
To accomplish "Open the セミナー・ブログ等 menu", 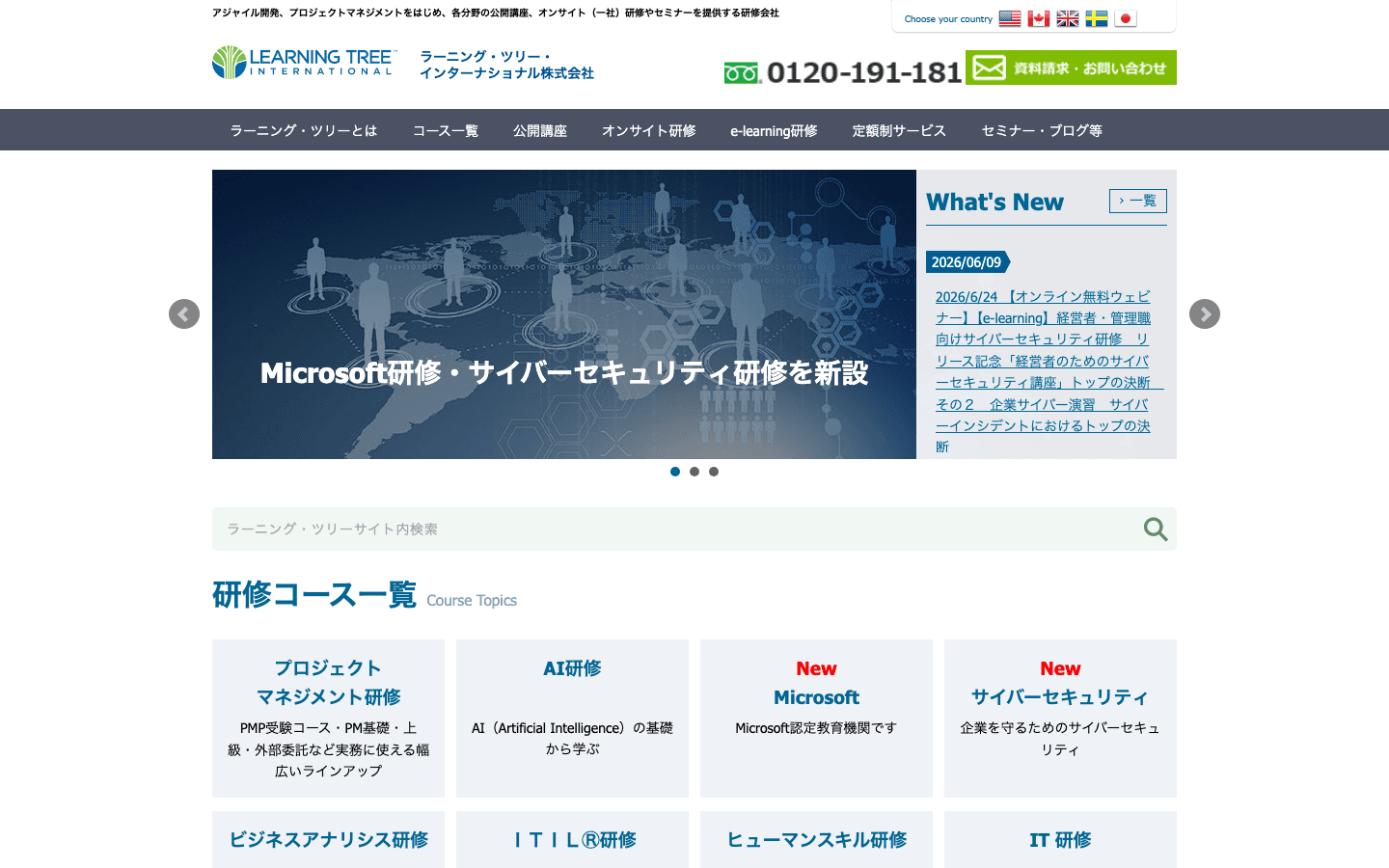I will click(x=1042, y=130).
